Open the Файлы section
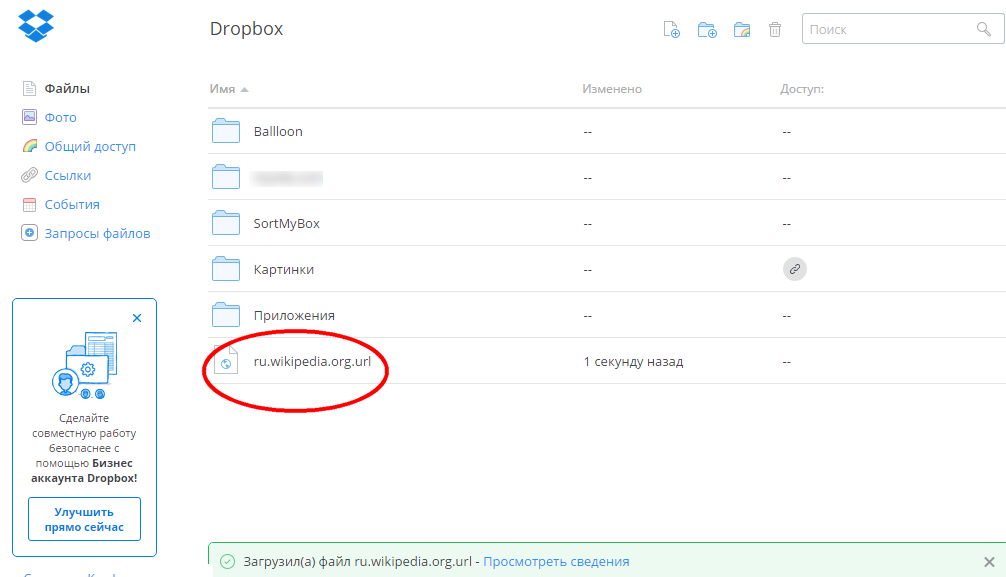Image resolution: width=1006 pixels, height=577 pixels. click(x=67, y=89)
